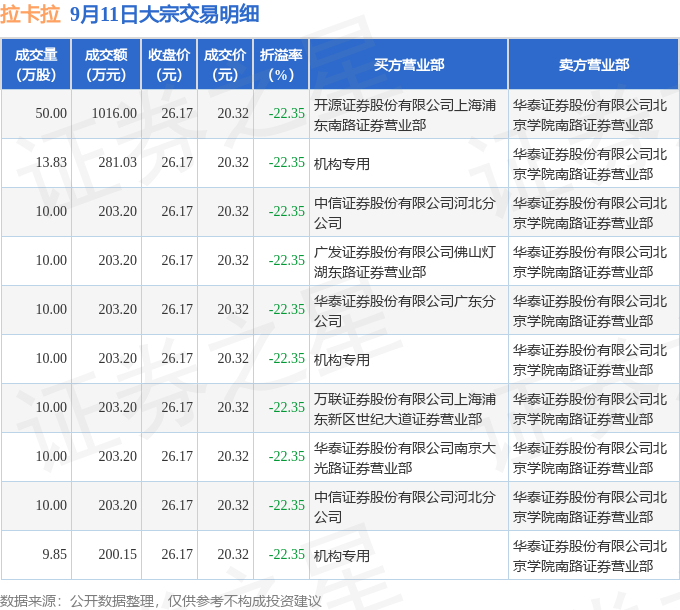The image size is (680, 610).
Task: Click the orange 拉卡拉 stock name in title
Action: pos(30,14)
